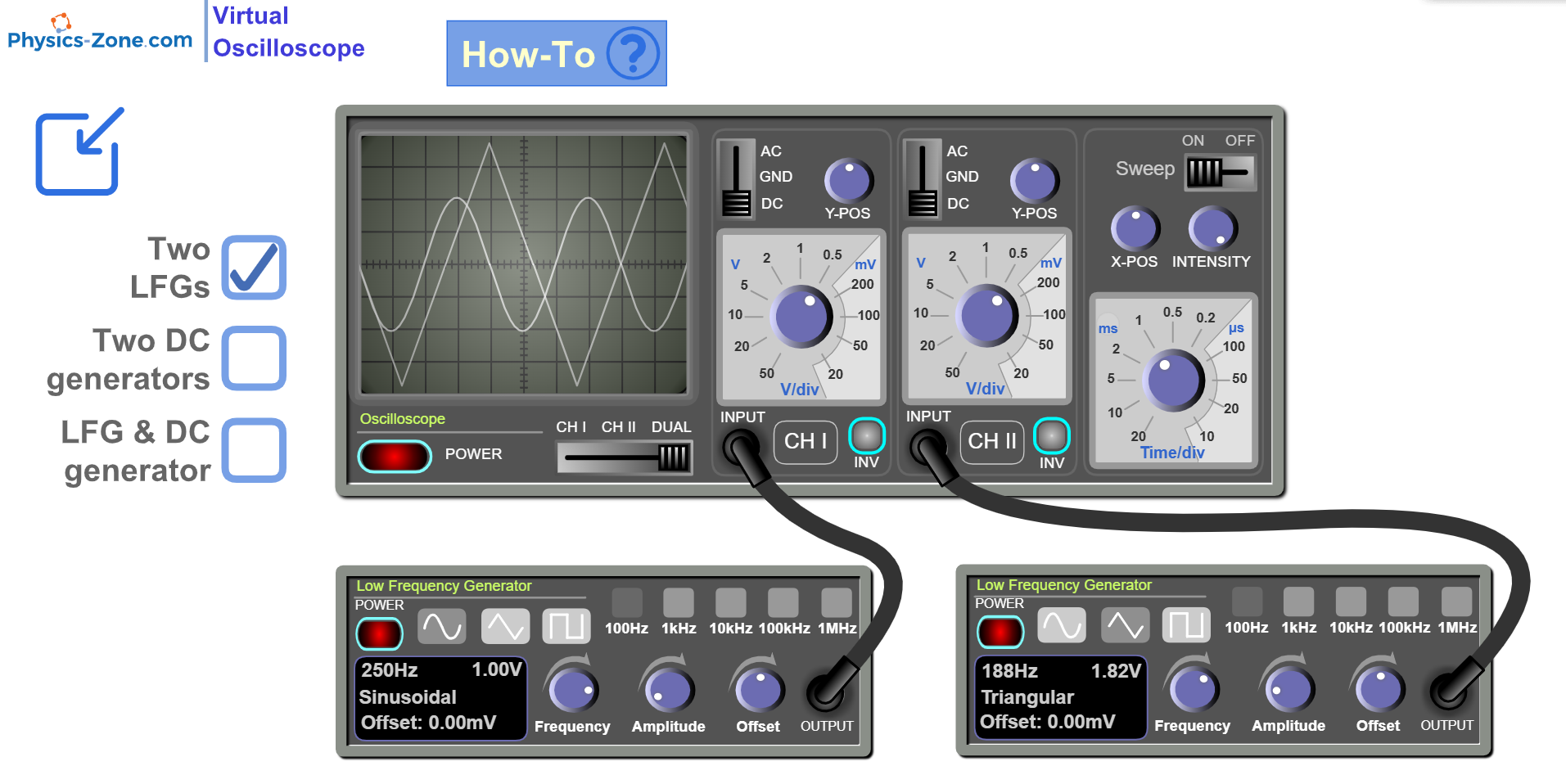Activate the 1MHz range on the right LFG
The height and width of the screenshot is (784, 1566).
click(1457, 602)
